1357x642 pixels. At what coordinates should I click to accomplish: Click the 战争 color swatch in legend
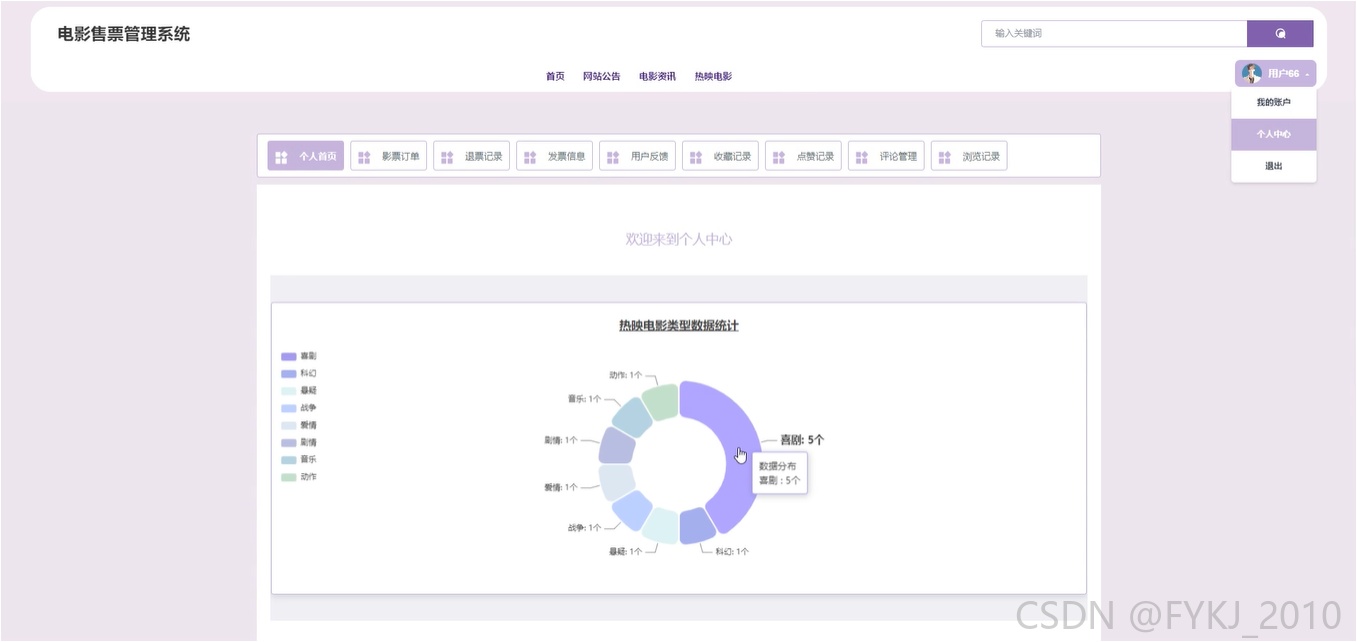pos(288,408)
